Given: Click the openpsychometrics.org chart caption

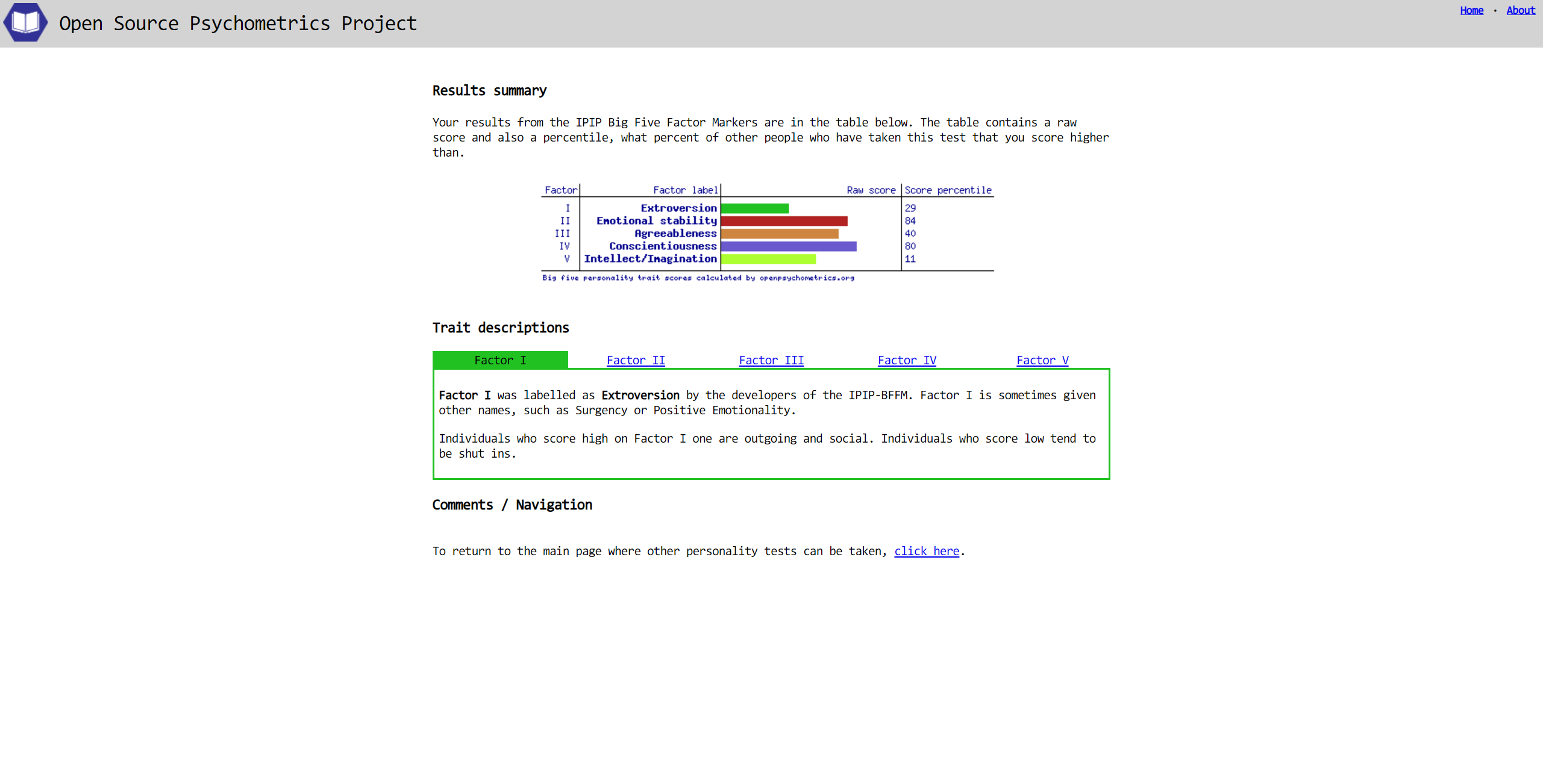Looking at the screenshot, I should [x=698, y=278].
